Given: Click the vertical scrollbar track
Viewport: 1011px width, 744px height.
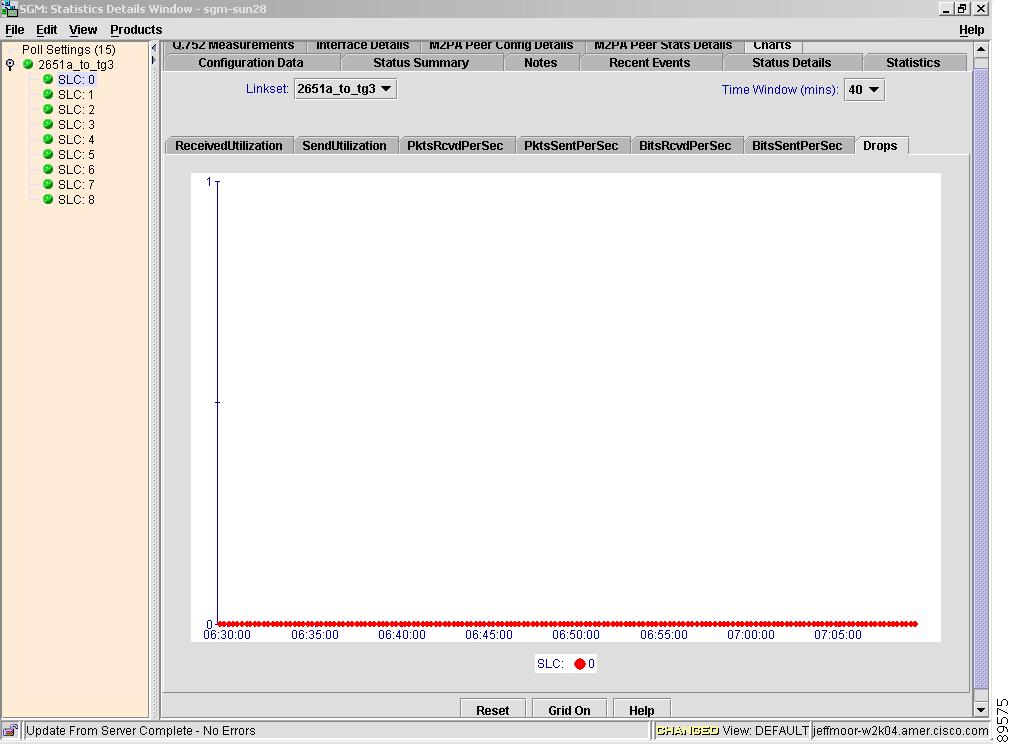Looking at the screenshot, I should pos(981,380).
